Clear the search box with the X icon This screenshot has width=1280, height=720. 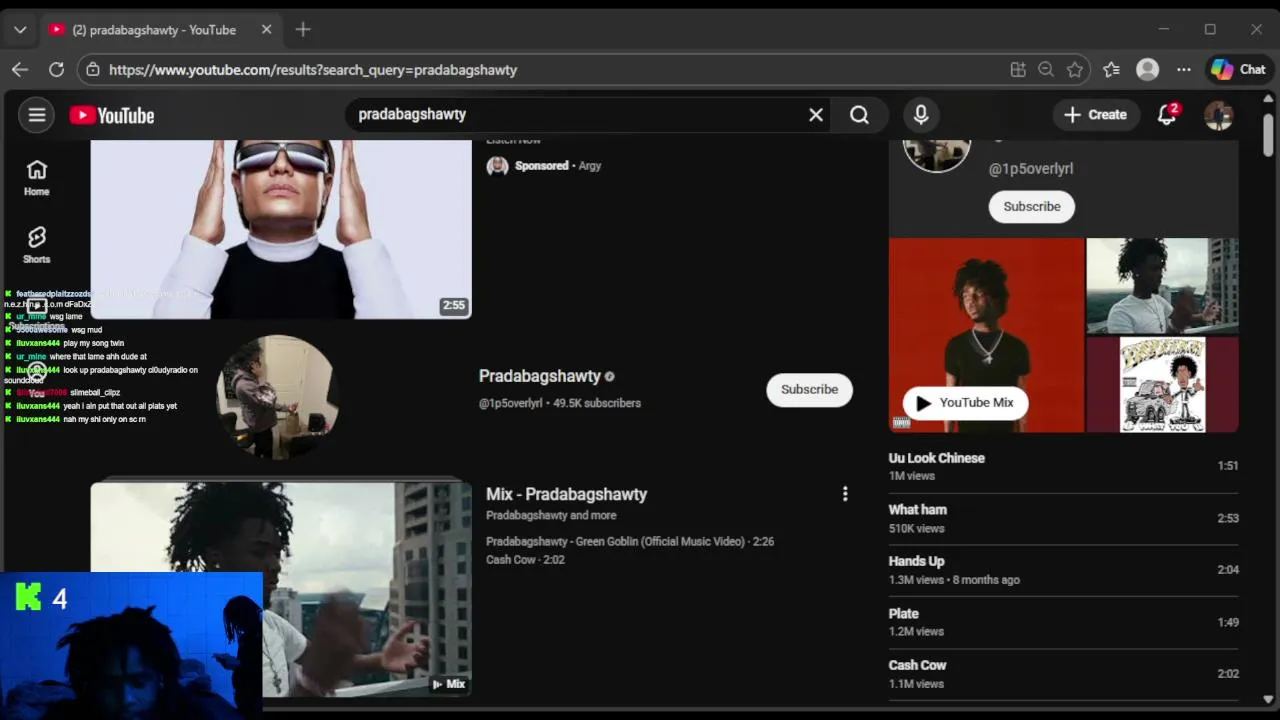click(816, 115)
